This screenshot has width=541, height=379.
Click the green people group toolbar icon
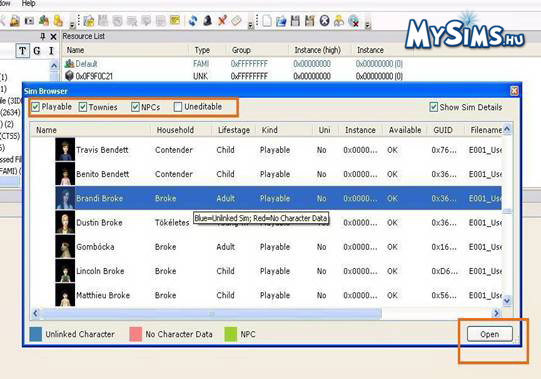44,21
